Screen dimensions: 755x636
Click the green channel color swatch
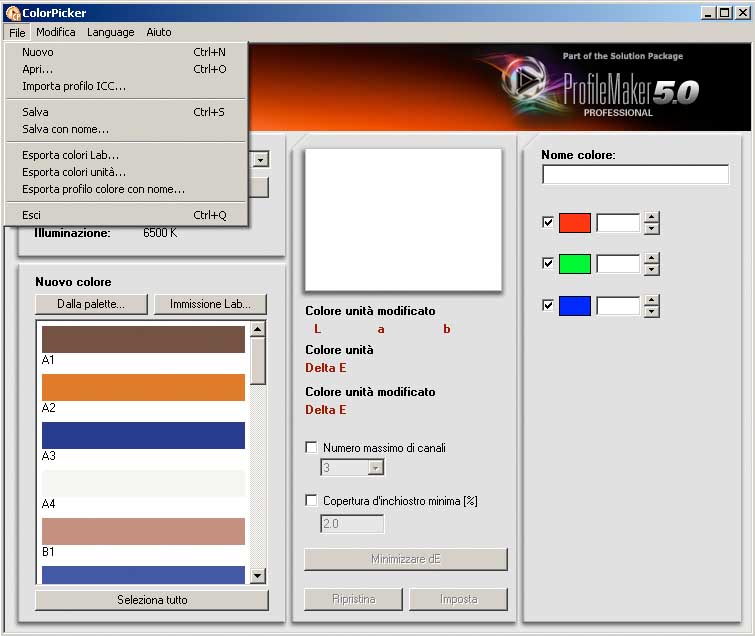coord(575,264)
